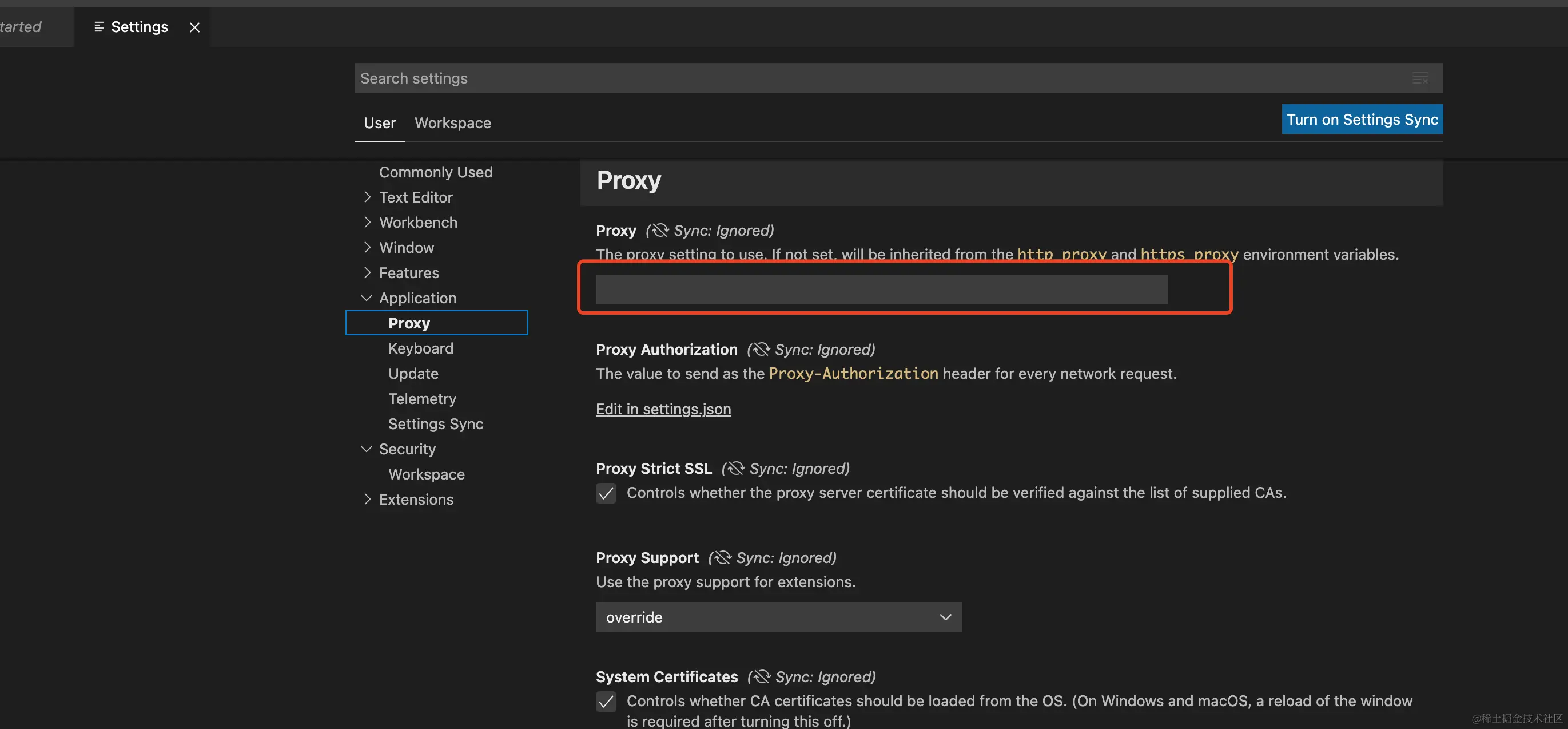Close the Settings editor tab

point(194,27)
